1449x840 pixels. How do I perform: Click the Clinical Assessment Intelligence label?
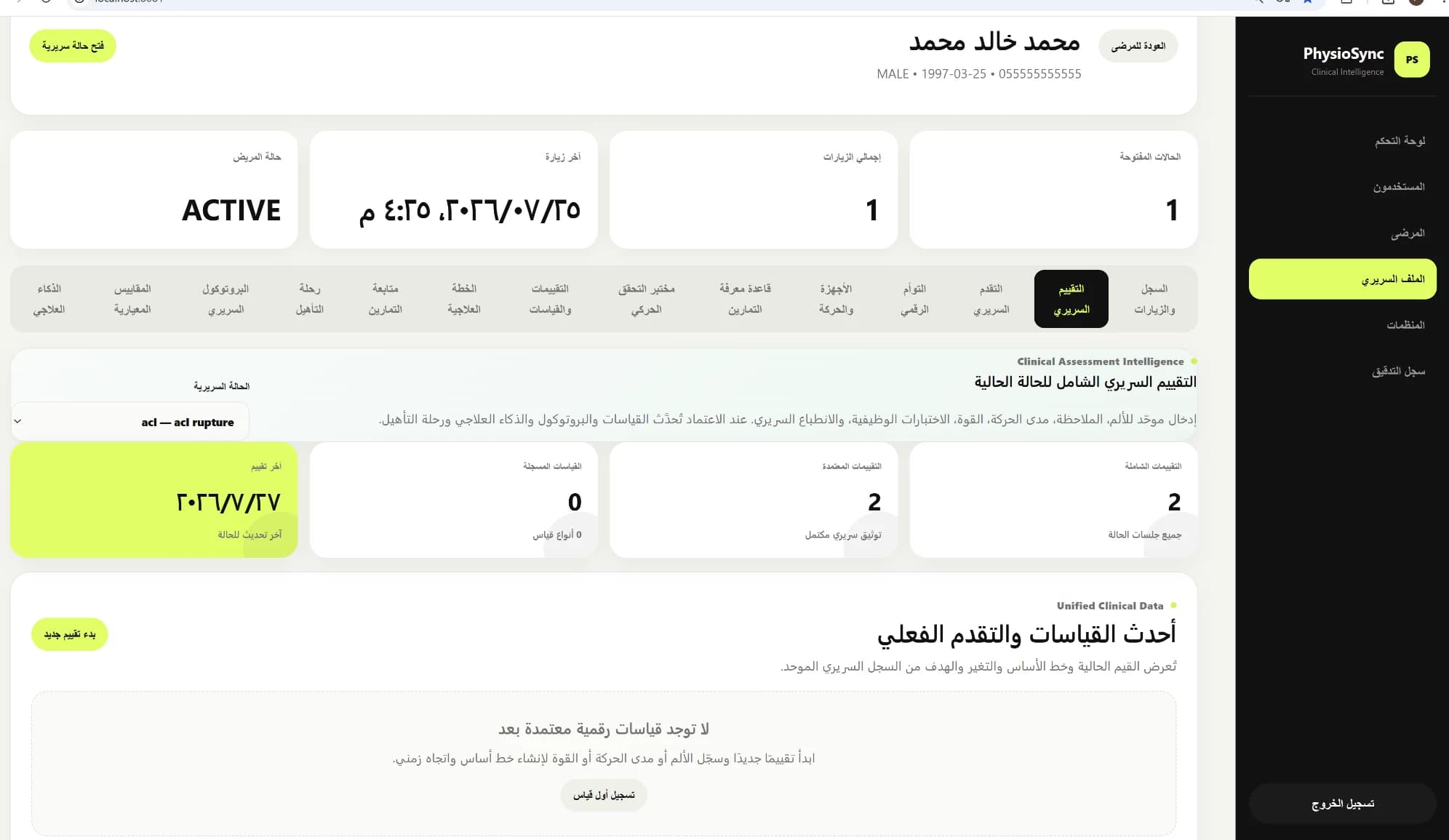point(1100,361)
